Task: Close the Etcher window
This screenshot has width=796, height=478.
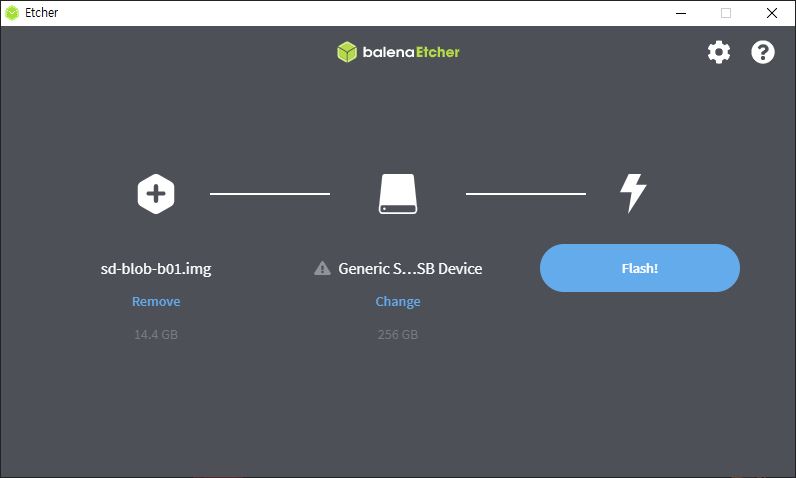Action: tap(772, 13)
